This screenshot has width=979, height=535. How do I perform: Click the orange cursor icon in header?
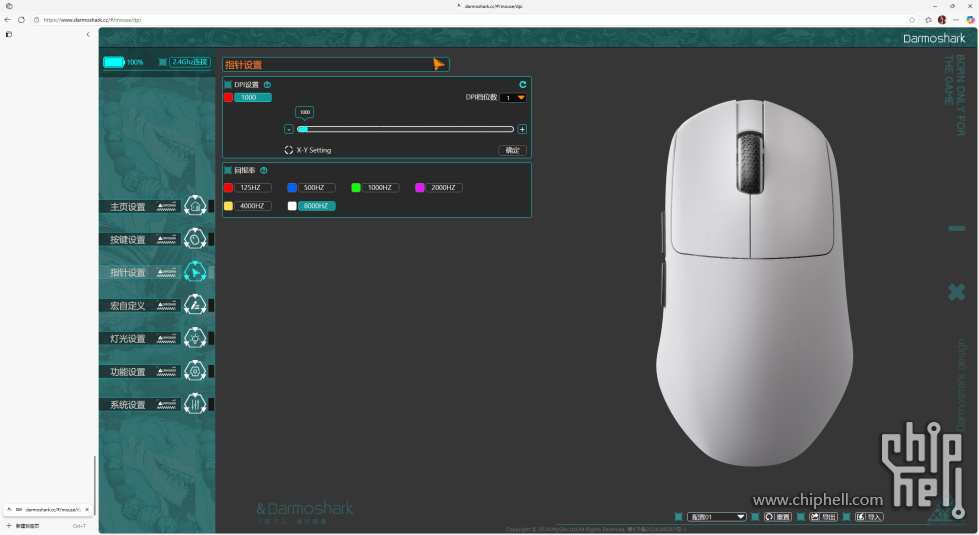pos(438,64)
